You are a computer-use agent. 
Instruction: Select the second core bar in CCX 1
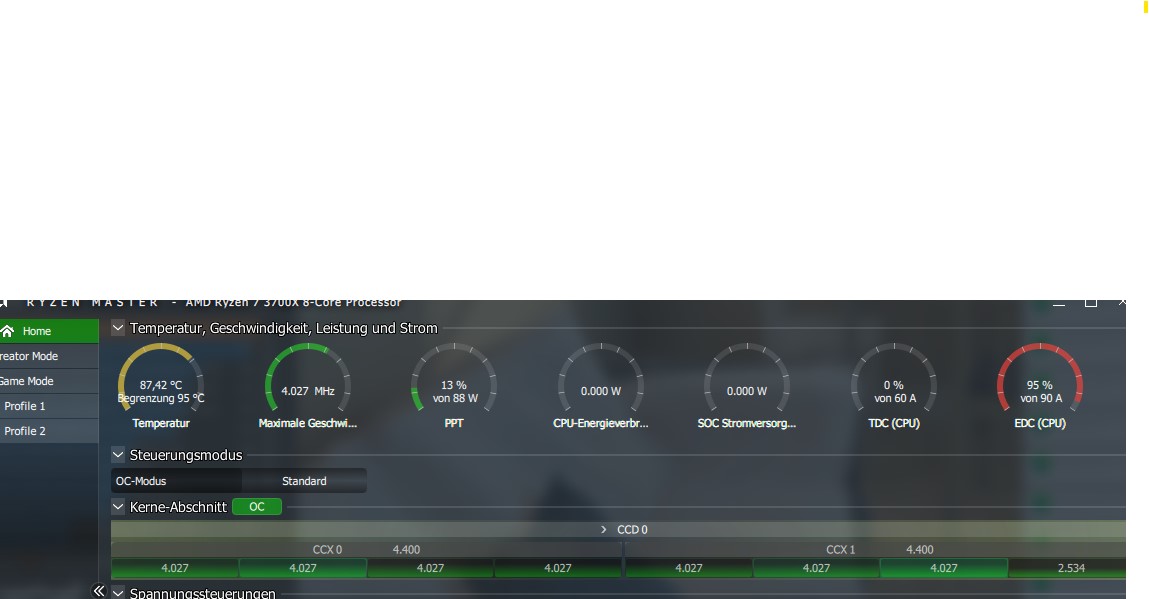tap(816, 568)
